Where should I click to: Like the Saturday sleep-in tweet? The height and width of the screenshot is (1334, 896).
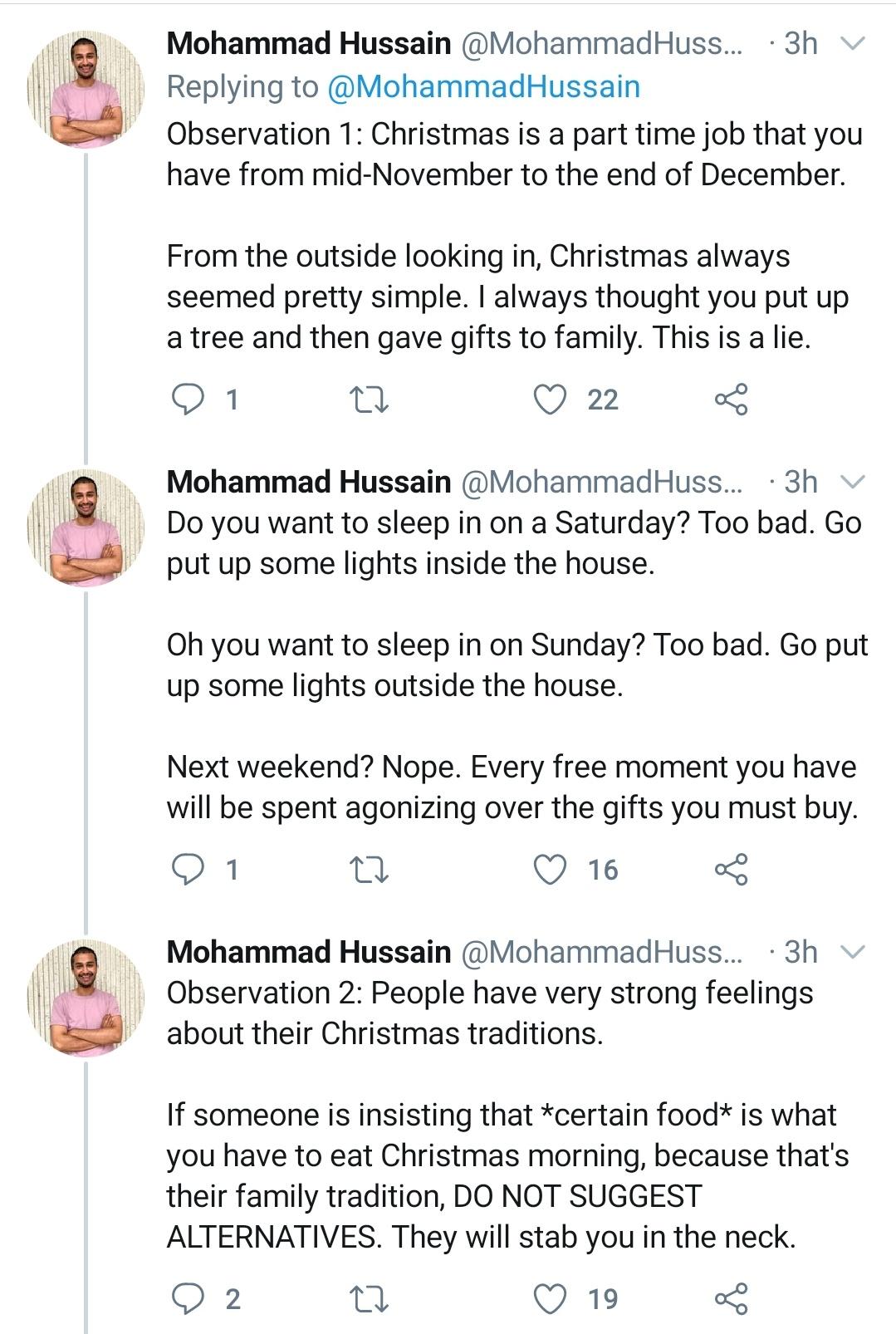[x=550, y=870]
